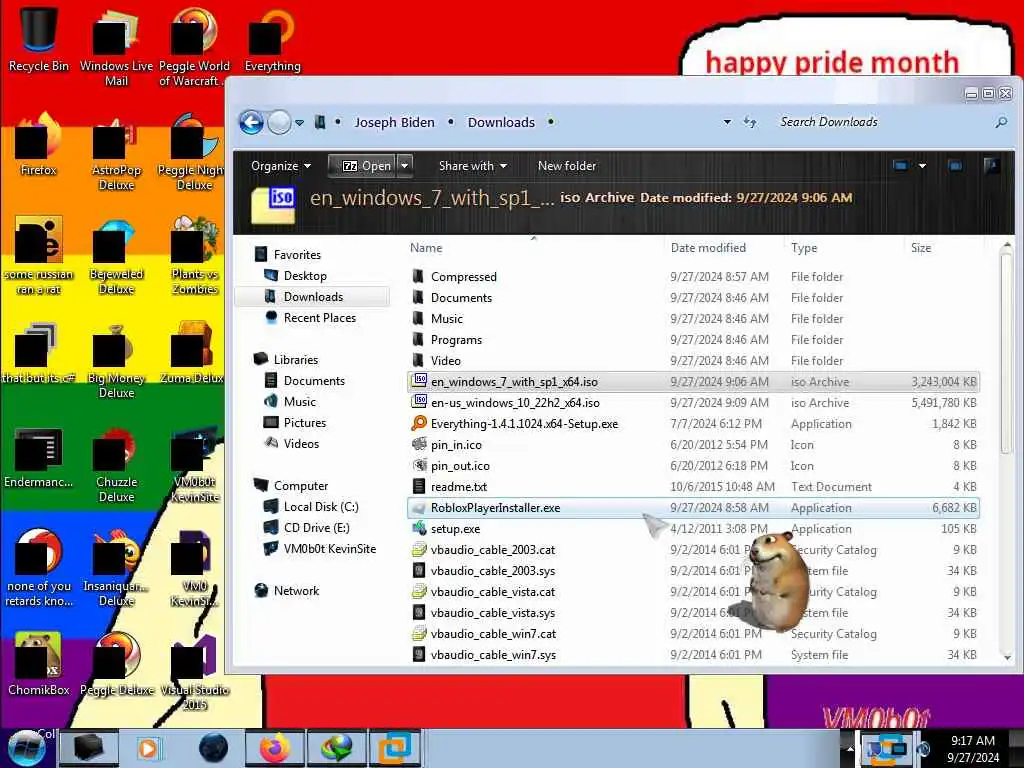The width and height of the screenshot is (1024, 768).
Task: Show hidden tray icons arrow
Action: point(850,748)
